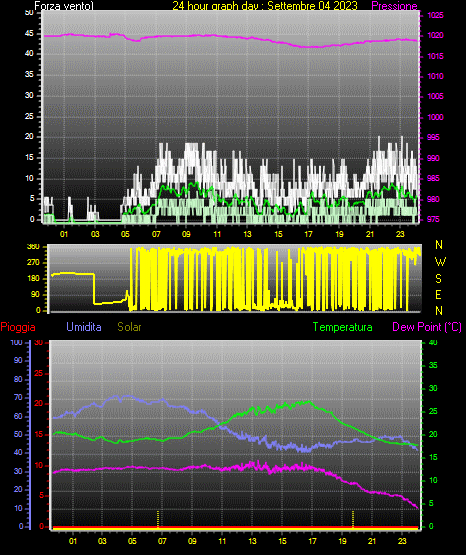The image size is (466, 555).
Task: Click the Dew Point (°C) label
Action: [x=427, y=327]
